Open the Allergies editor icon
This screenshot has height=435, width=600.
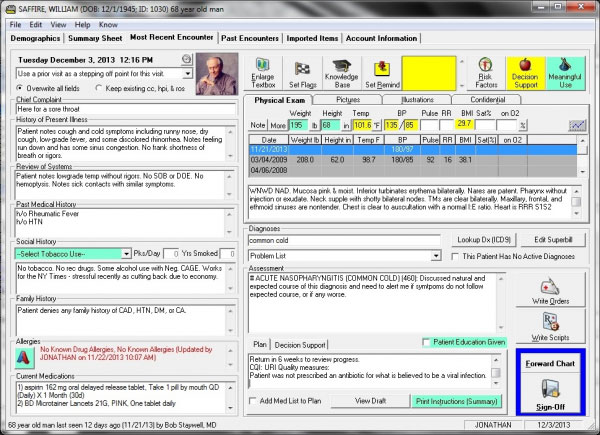pos(24,357)
